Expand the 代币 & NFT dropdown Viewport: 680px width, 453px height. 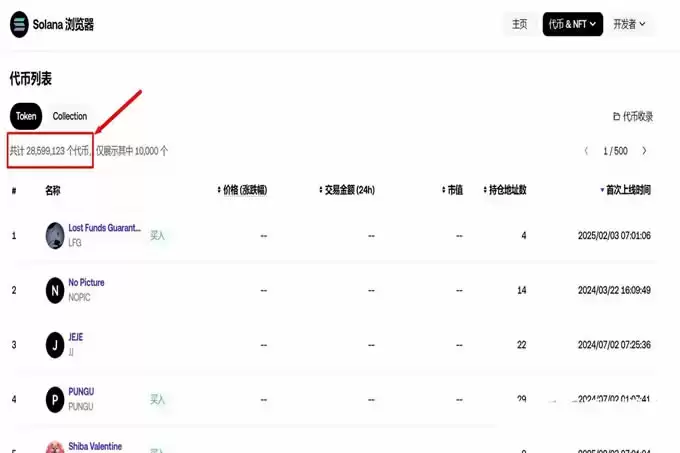coord(572,24)
